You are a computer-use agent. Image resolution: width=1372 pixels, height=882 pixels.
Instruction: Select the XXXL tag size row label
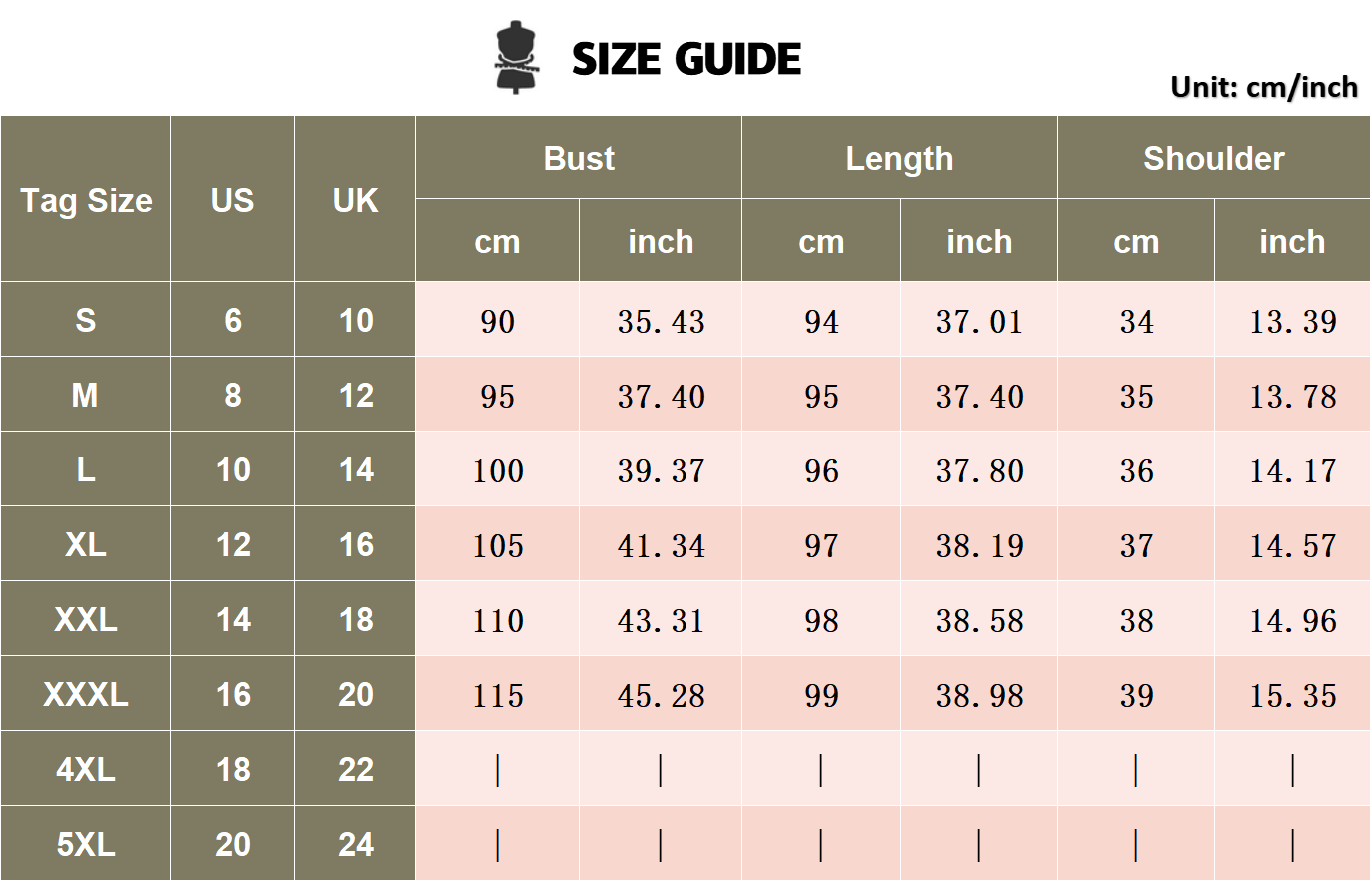[x=86, y=694]
